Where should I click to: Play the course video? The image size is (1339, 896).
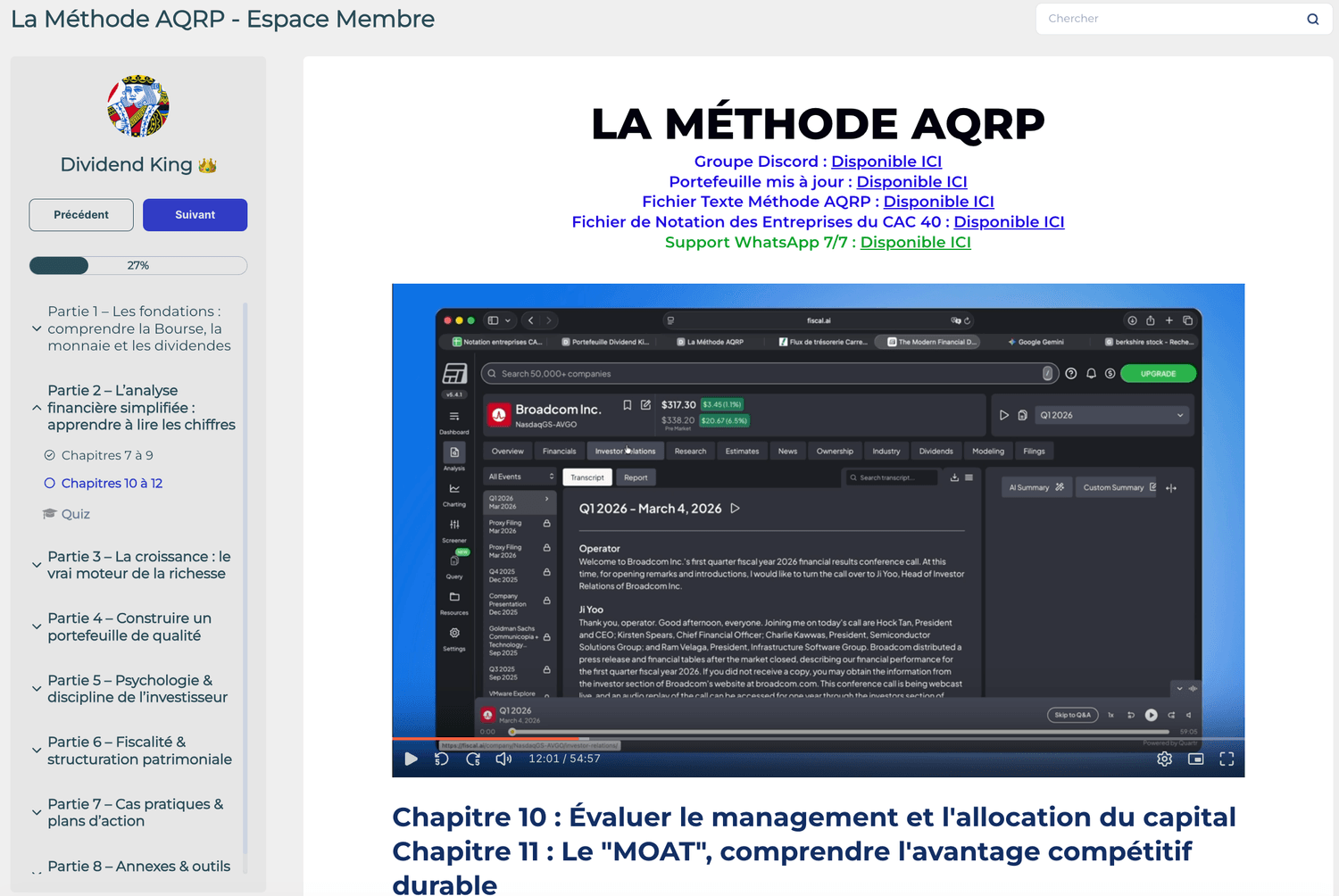coord(411,759)
